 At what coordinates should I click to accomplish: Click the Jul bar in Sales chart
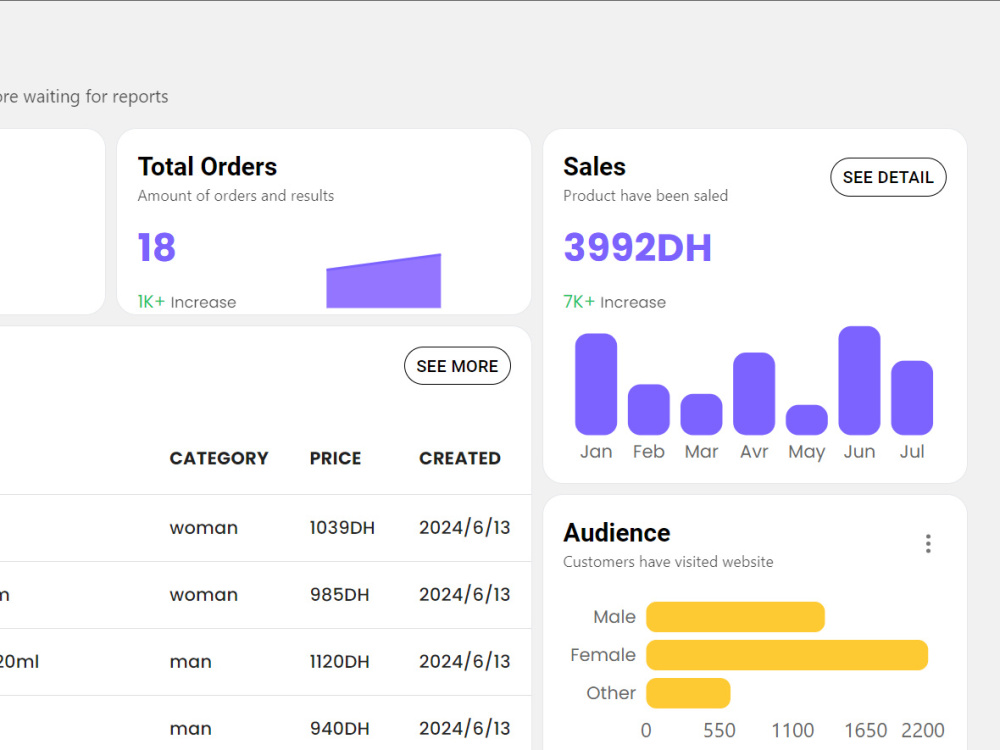point(912,398)
